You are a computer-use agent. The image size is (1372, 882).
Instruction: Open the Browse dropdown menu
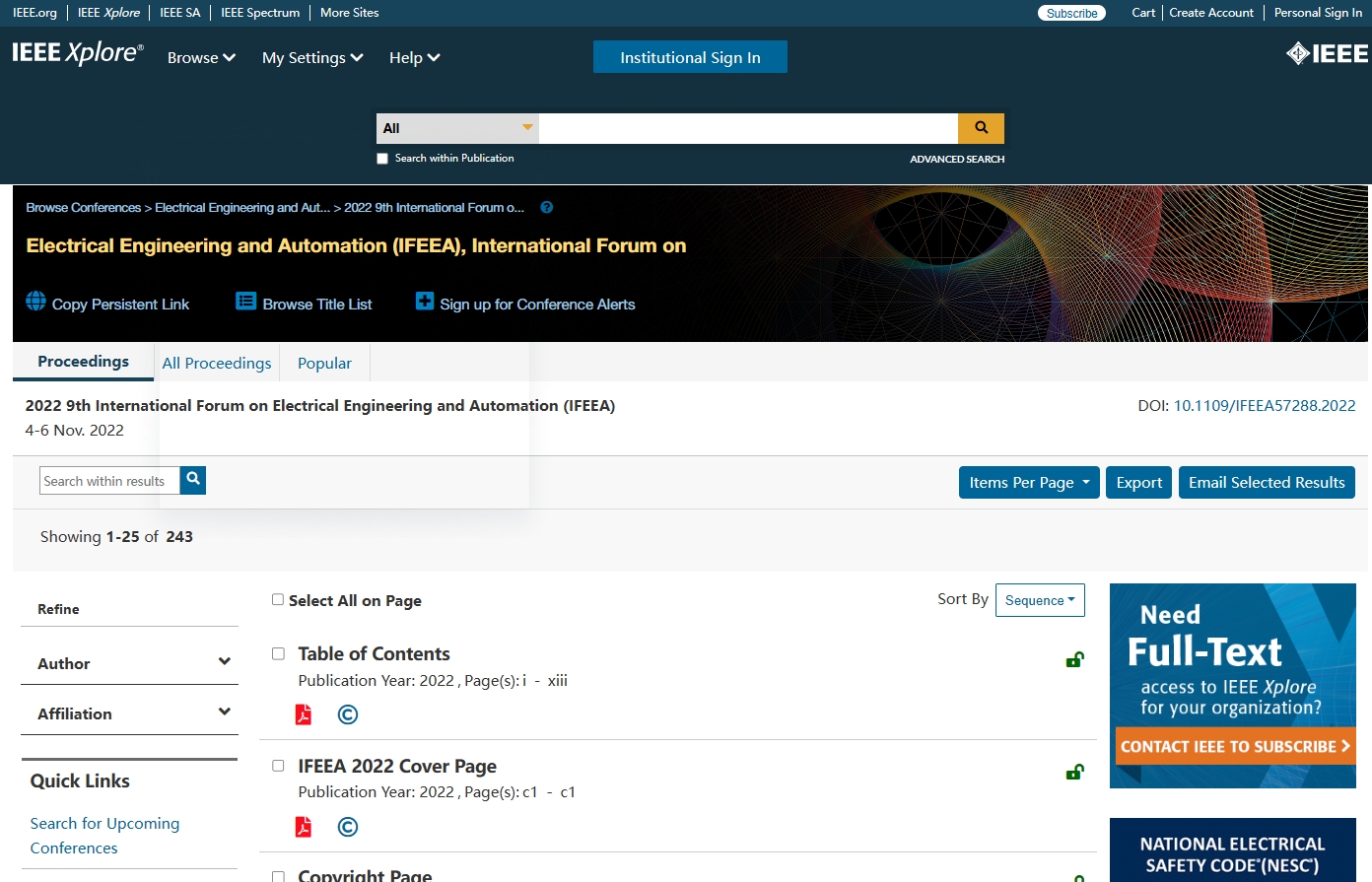(201, 58)
